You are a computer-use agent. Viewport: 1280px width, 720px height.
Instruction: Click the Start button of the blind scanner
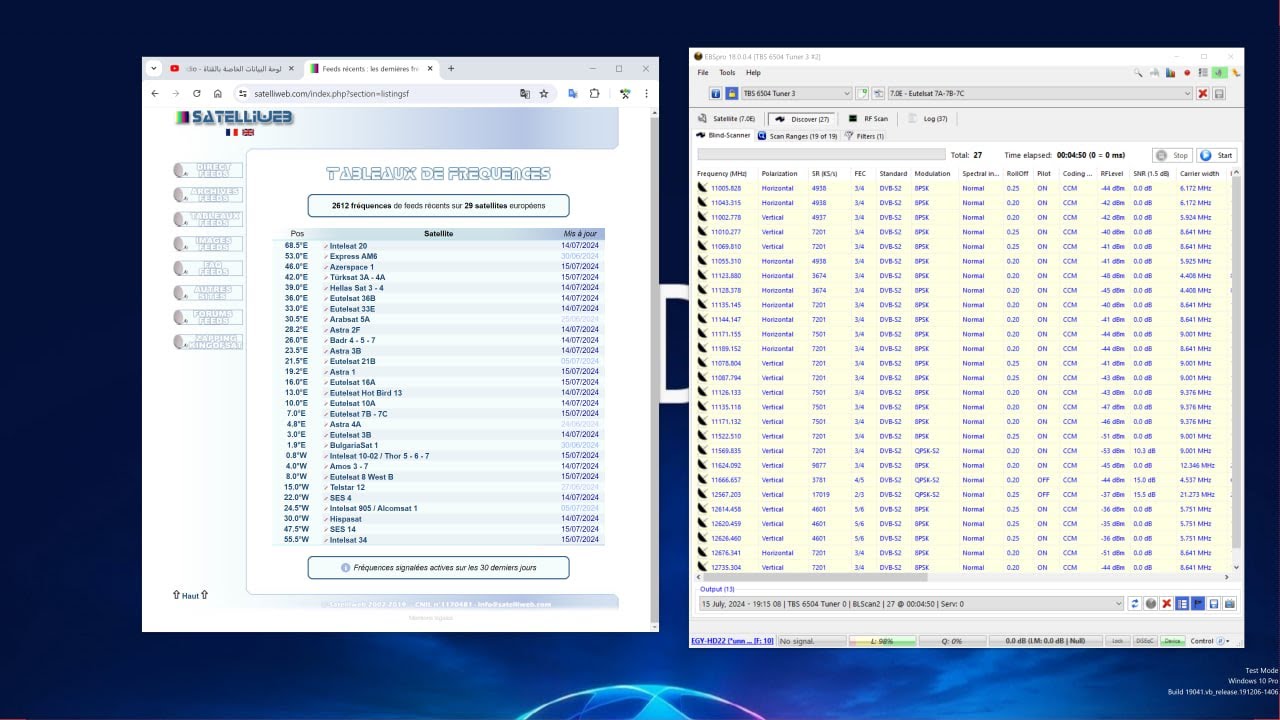coord(1217,155)
